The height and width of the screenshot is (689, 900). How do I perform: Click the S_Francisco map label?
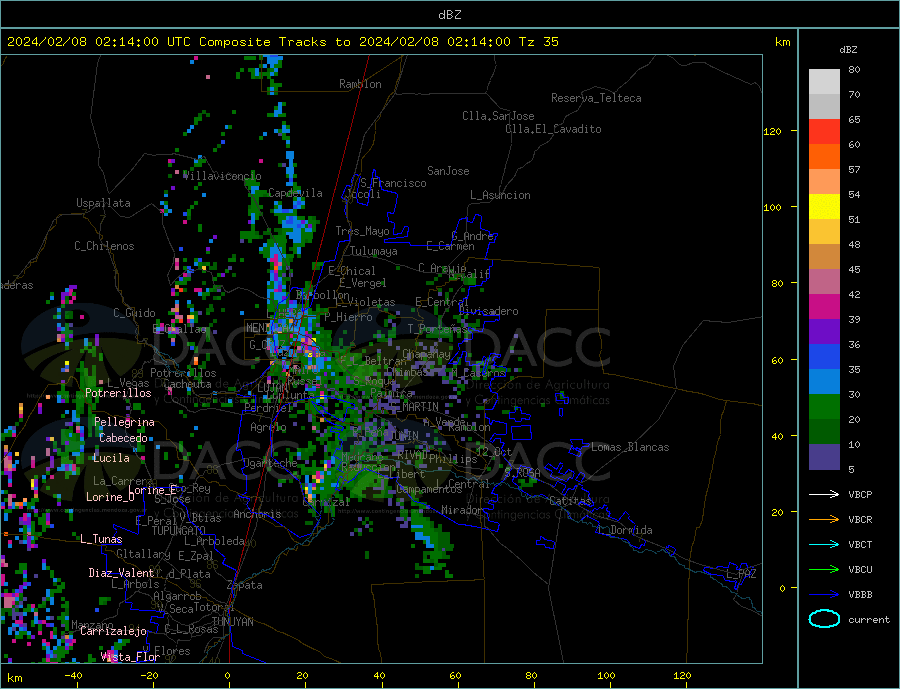[393, 183]
